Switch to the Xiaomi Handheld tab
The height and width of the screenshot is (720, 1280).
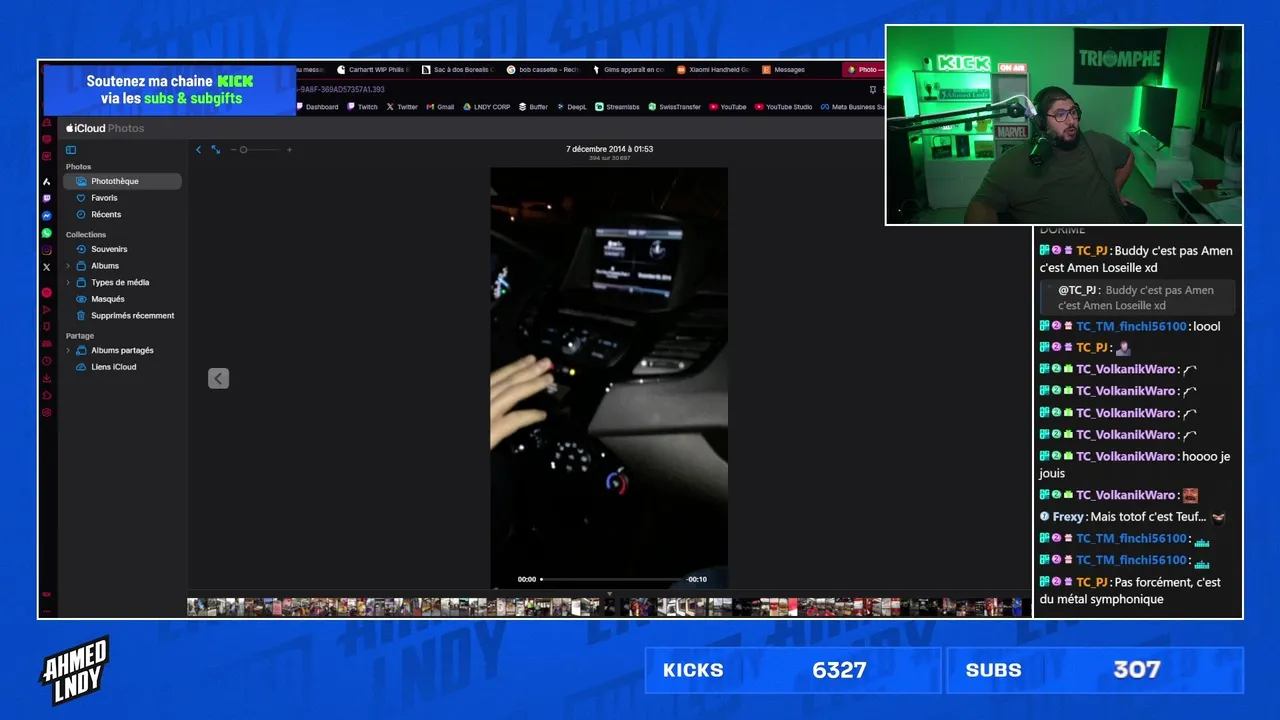pos(713,70)
